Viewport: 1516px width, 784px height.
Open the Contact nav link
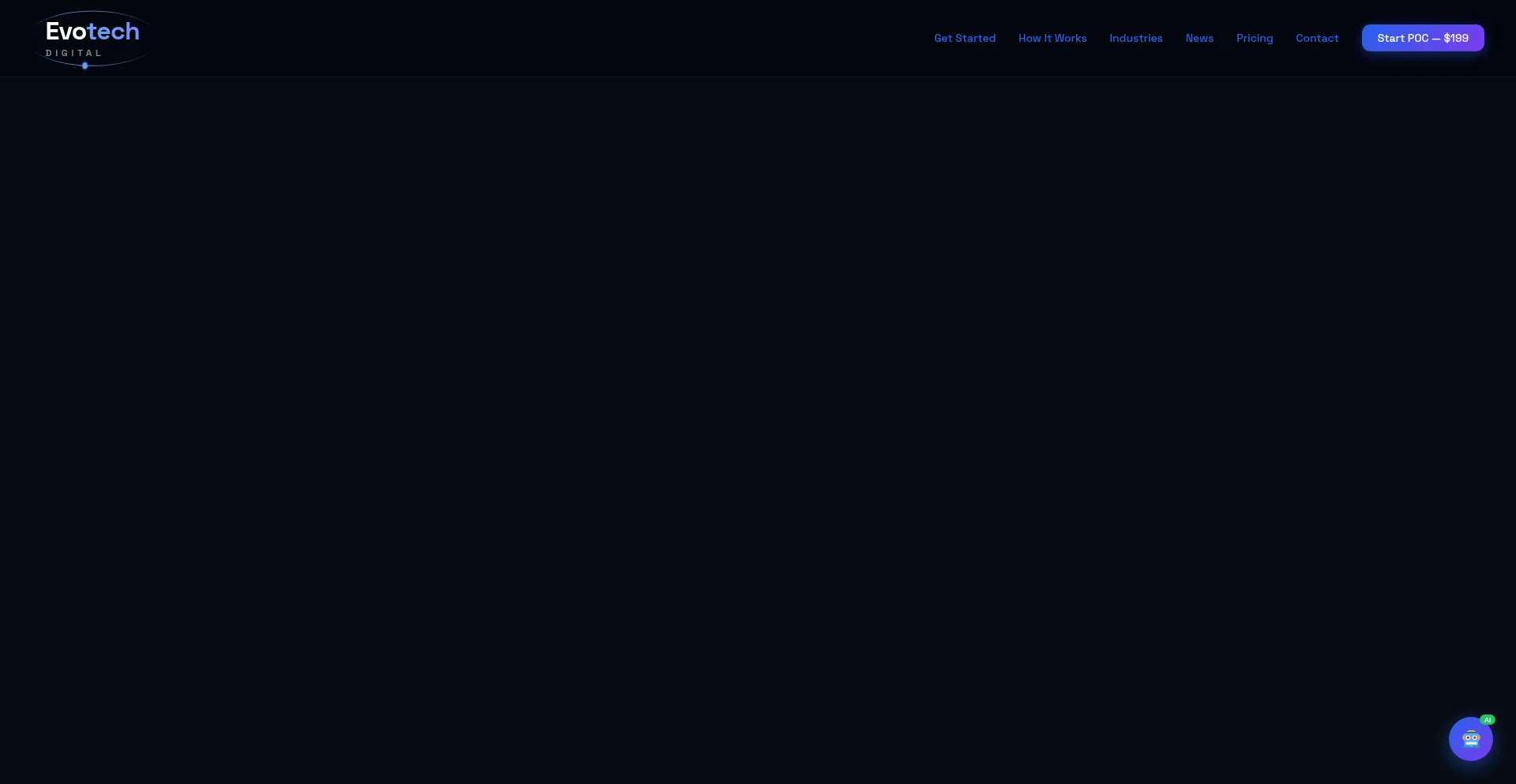coord(1317,38)
